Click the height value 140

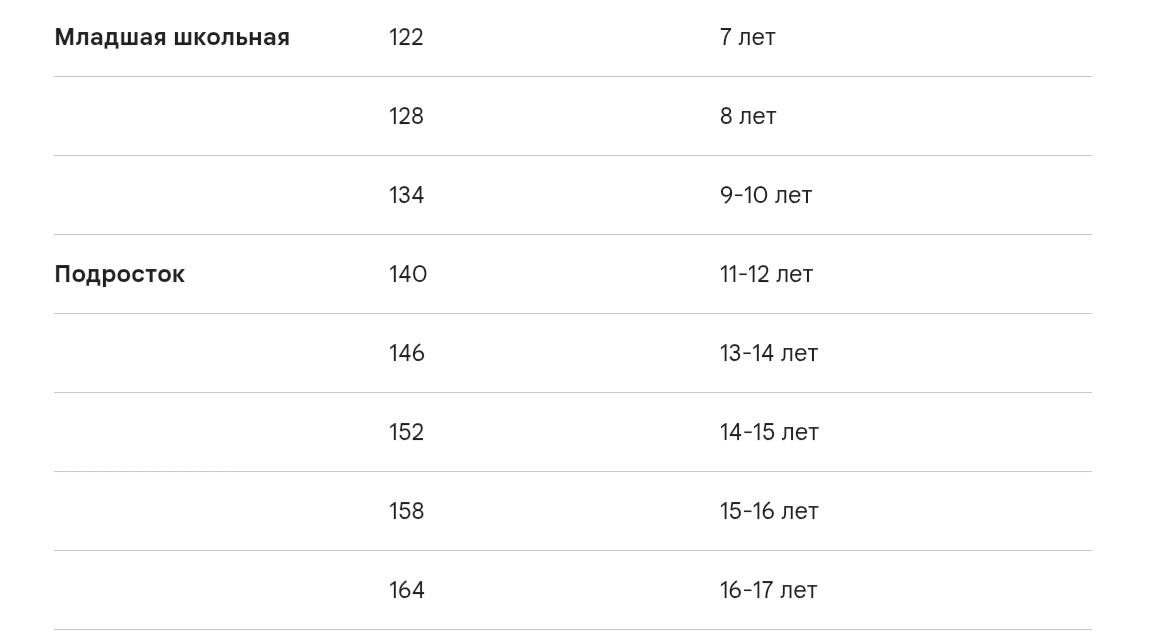coord(408,274)
